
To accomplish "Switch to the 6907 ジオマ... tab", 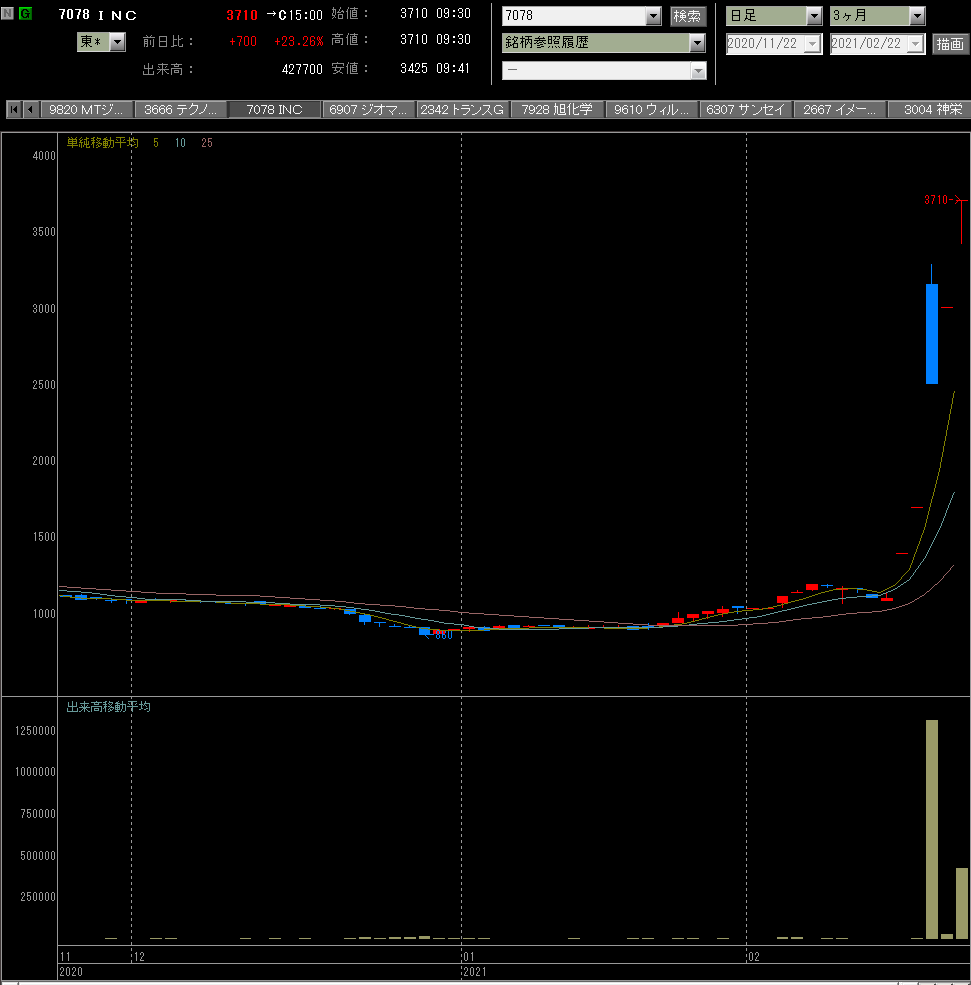I will 368,109.
